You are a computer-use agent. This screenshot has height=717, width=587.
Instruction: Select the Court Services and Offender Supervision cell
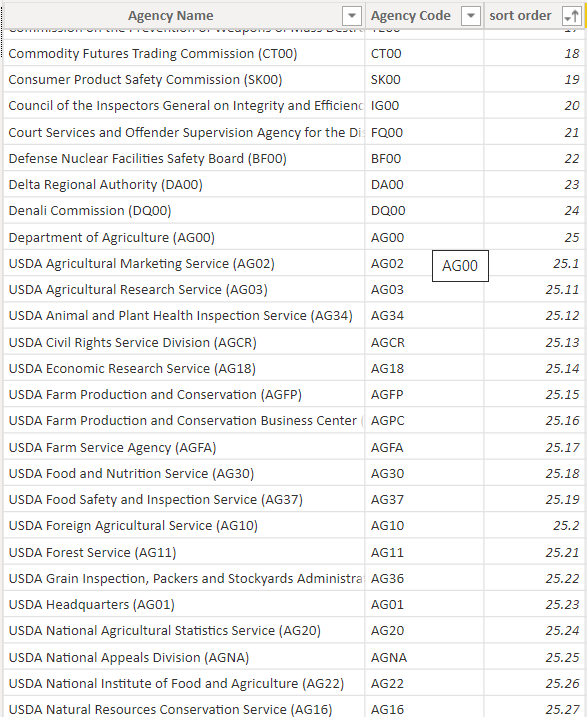coord(184,133)
